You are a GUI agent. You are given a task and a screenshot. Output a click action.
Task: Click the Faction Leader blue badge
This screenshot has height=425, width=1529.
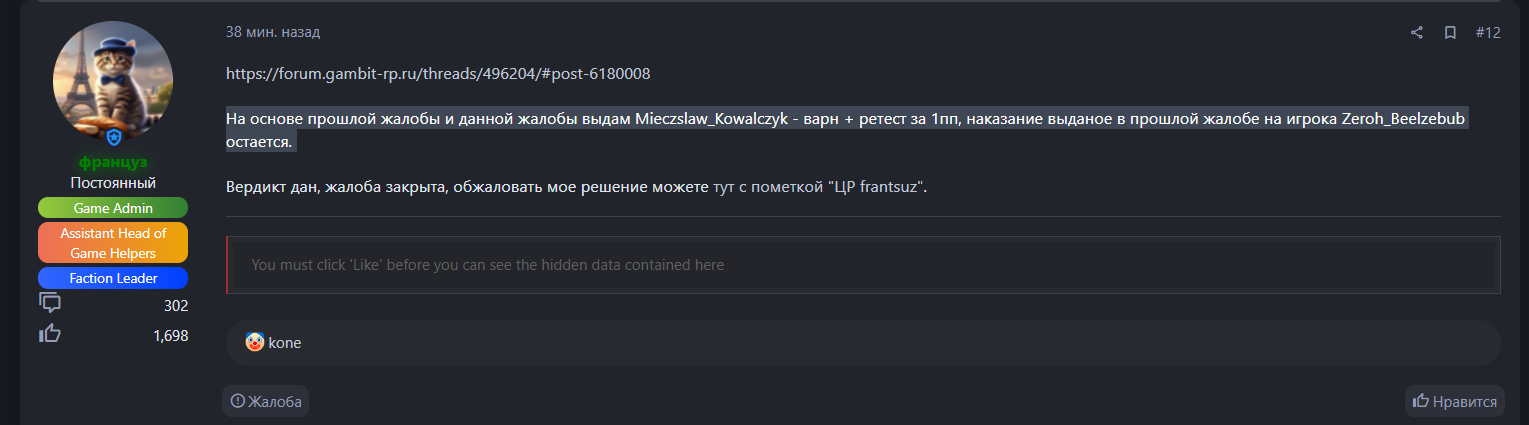113,278
